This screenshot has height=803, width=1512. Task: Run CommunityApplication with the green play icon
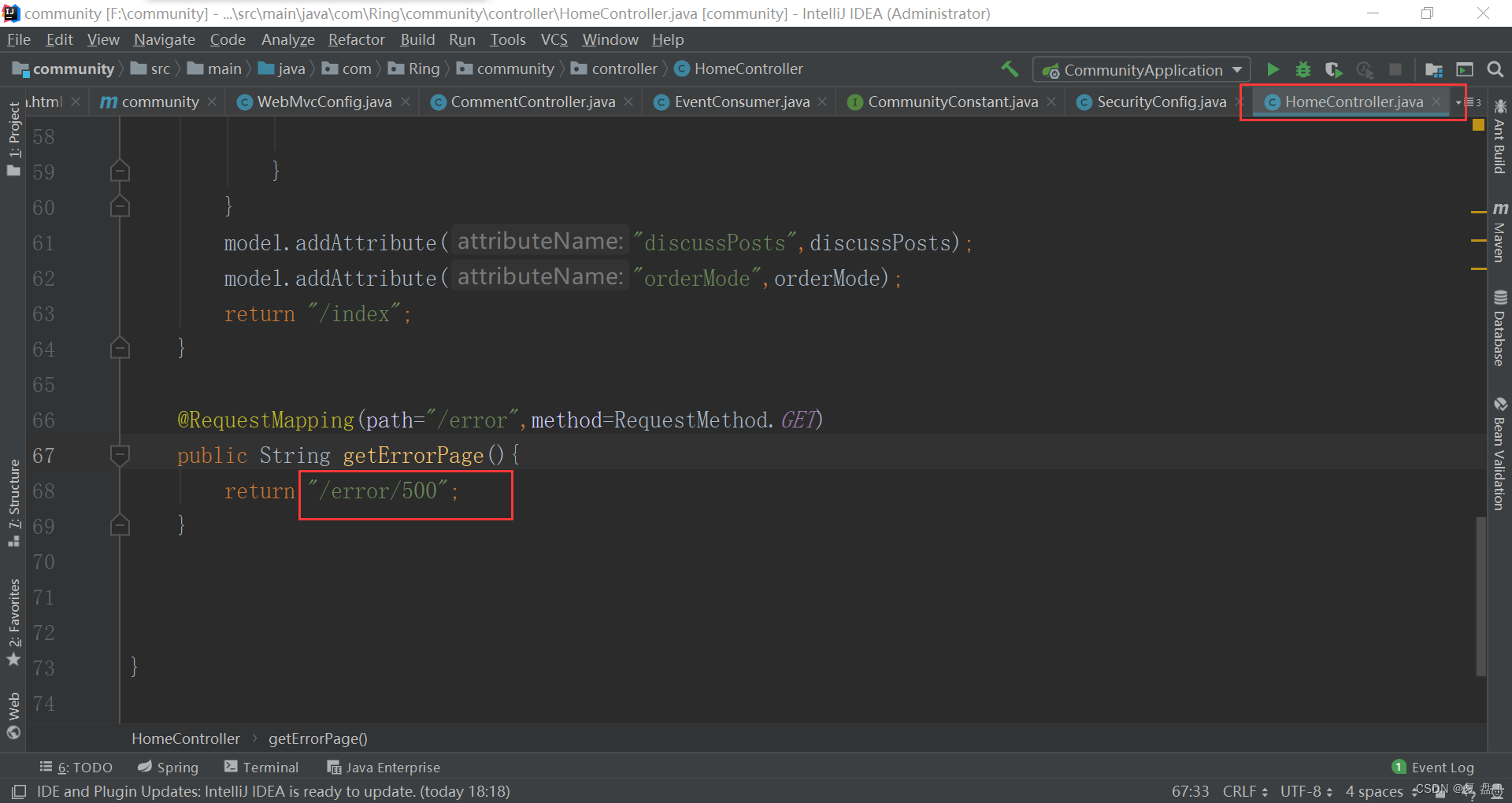click(x=1273, y=69)
